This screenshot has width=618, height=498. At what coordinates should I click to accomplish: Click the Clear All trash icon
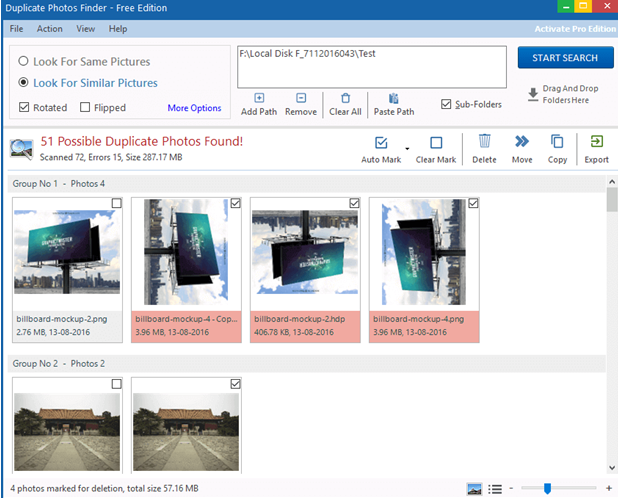coord(345,98)
